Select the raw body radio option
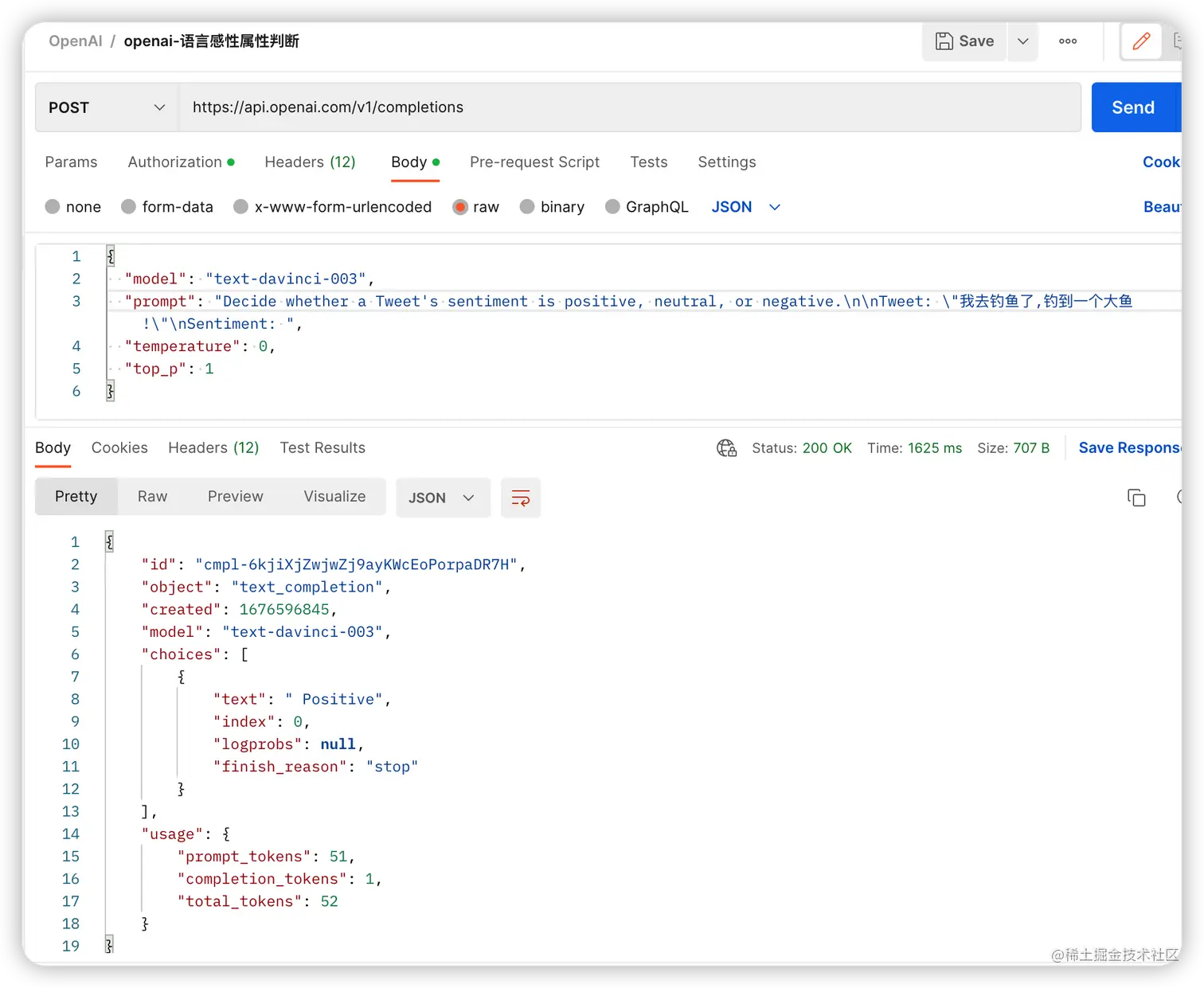The width and height of the screenshot is (1204, 988). (460, 207)
